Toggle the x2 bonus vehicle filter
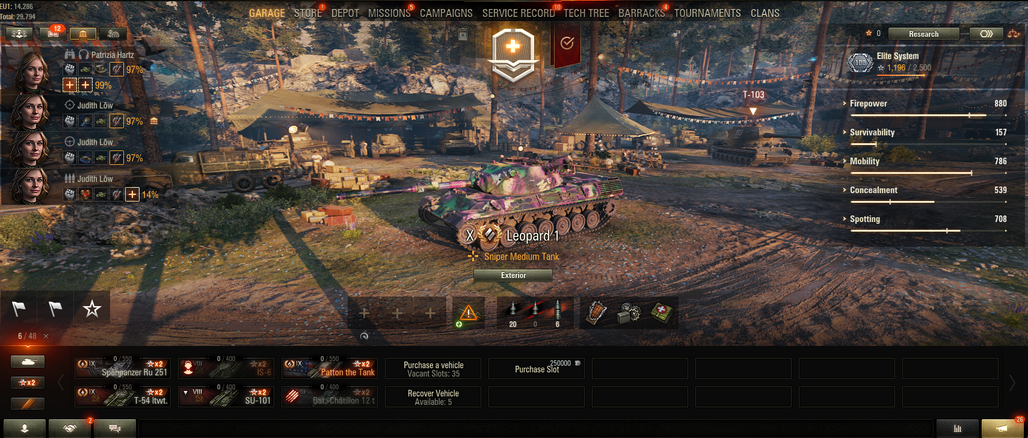This screenshot has height=438, width=1028. [28, 382]
